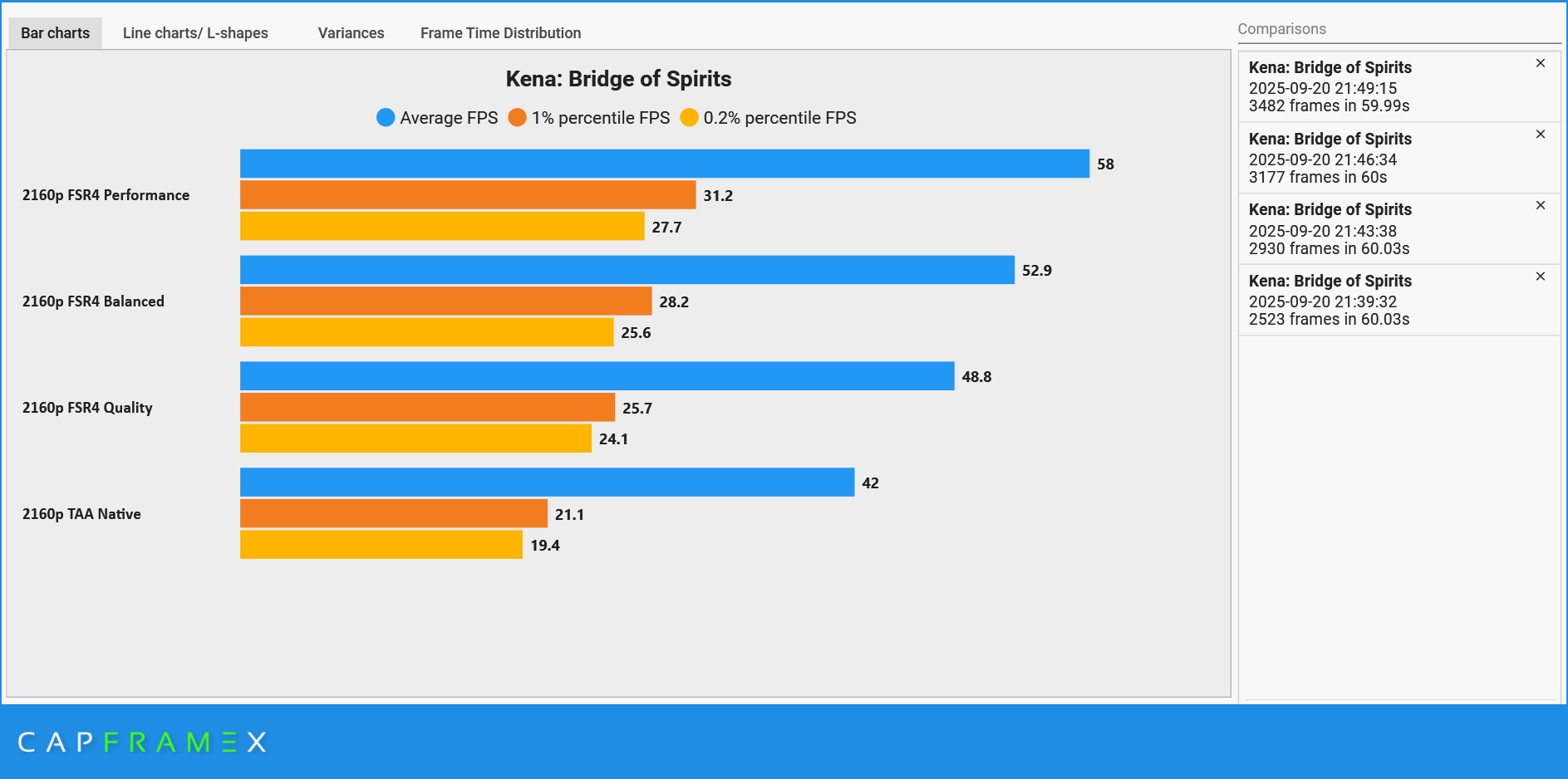This screenshot has height=779, width=1568.
Task: Select the Bar charts tab
Action: 54,32
